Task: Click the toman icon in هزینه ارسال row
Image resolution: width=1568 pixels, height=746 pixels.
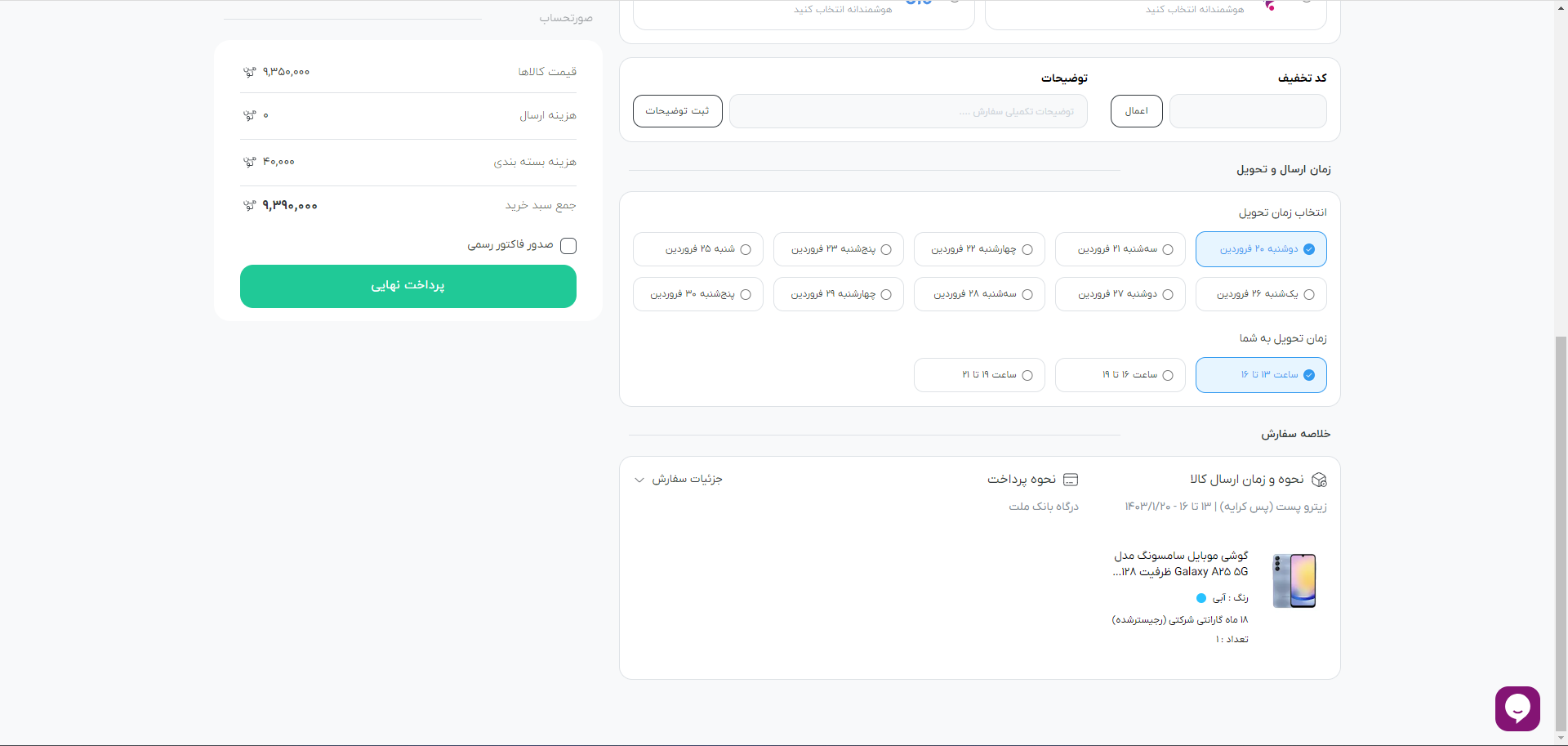Action: point(249,116)
